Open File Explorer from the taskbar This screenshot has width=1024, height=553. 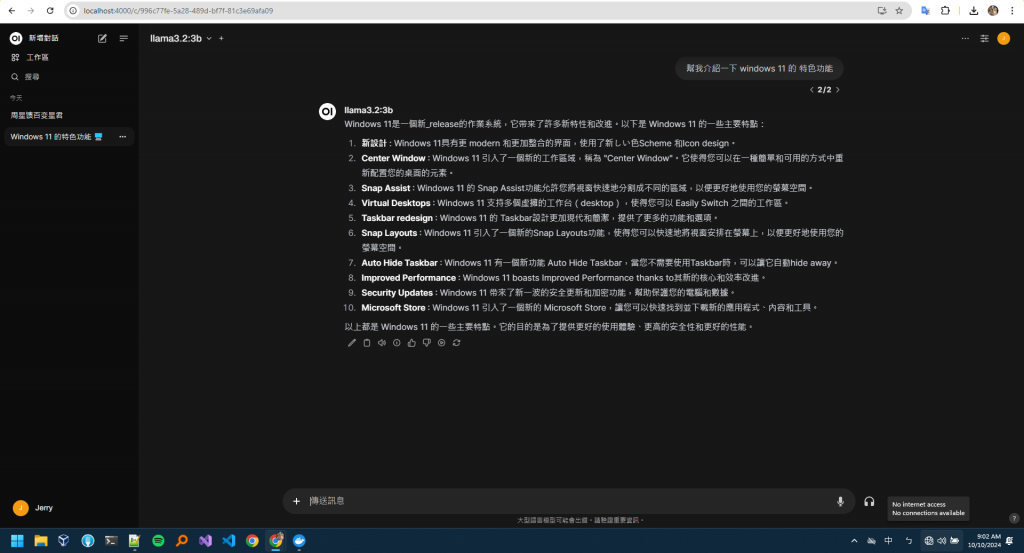click(40, 541)
